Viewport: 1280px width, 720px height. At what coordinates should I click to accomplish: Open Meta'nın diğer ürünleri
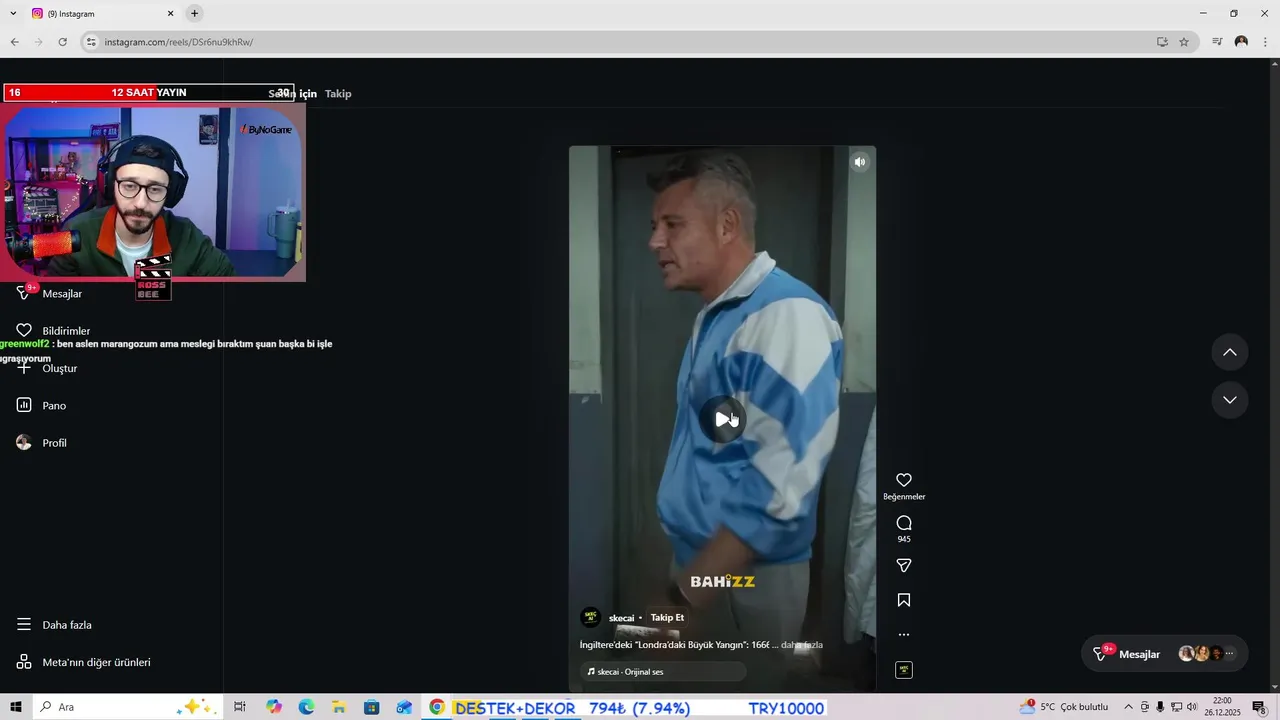[96, 662]
